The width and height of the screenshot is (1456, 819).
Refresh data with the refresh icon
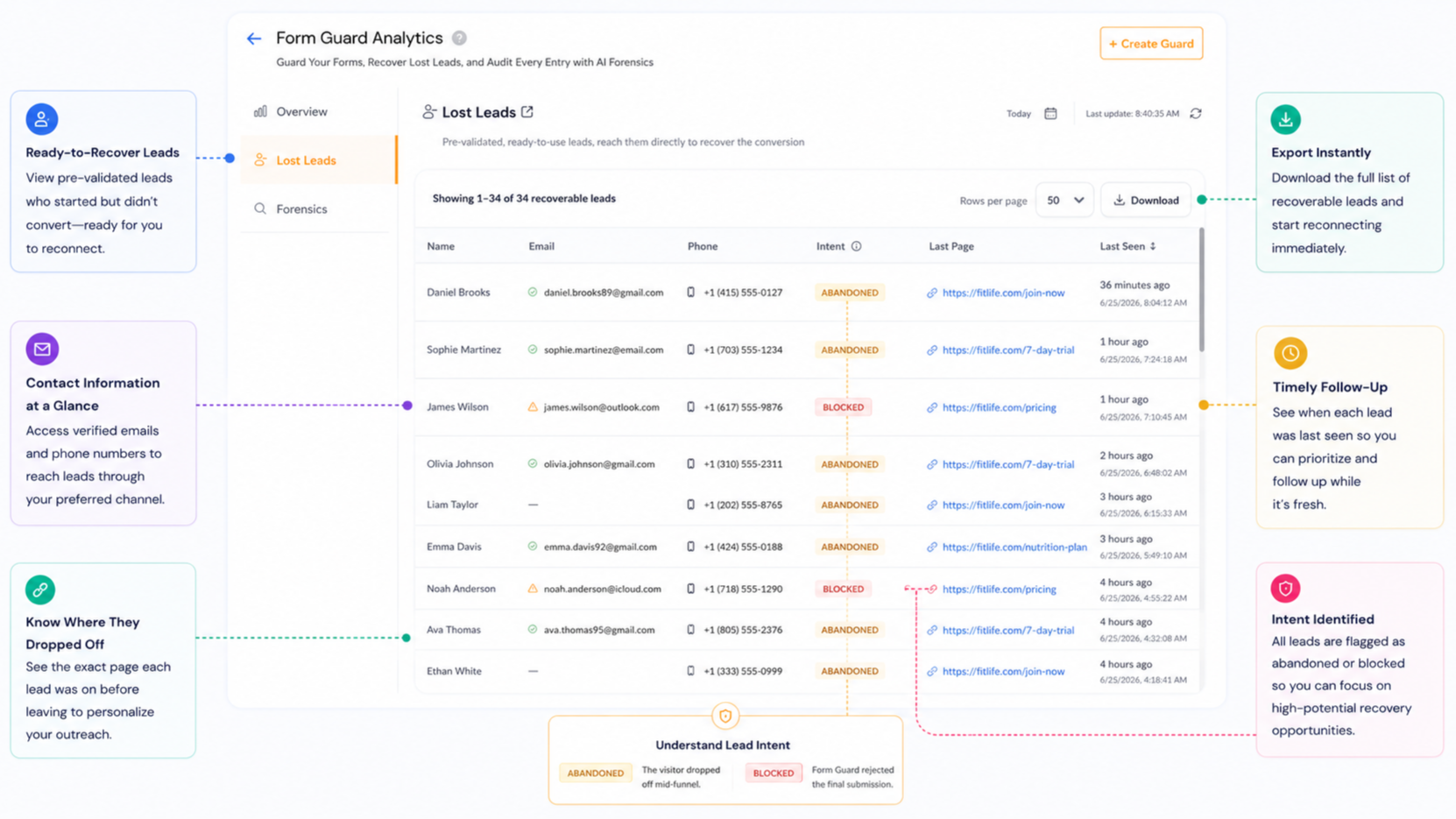coord(1196,113)
